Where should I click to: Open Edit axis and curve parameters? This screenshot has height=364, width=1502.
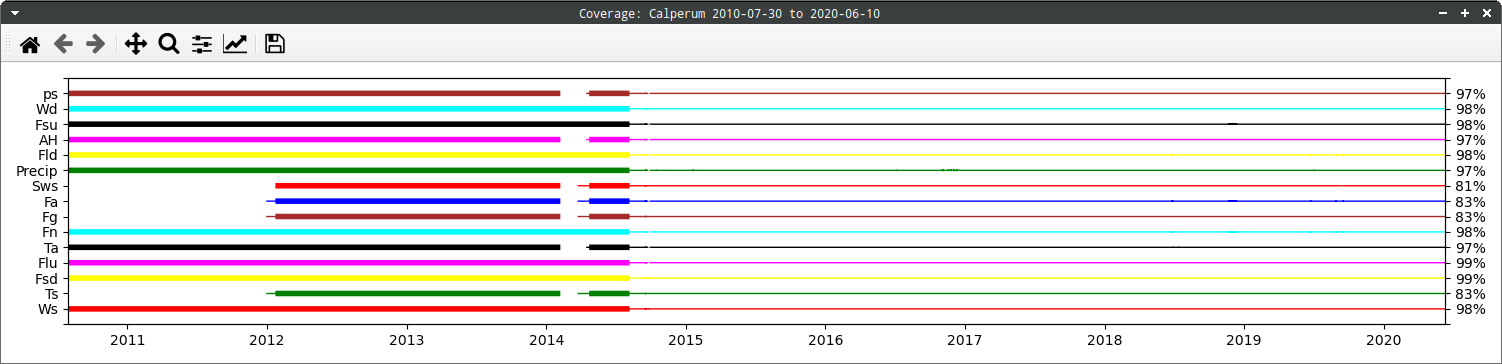pos(235,44)
